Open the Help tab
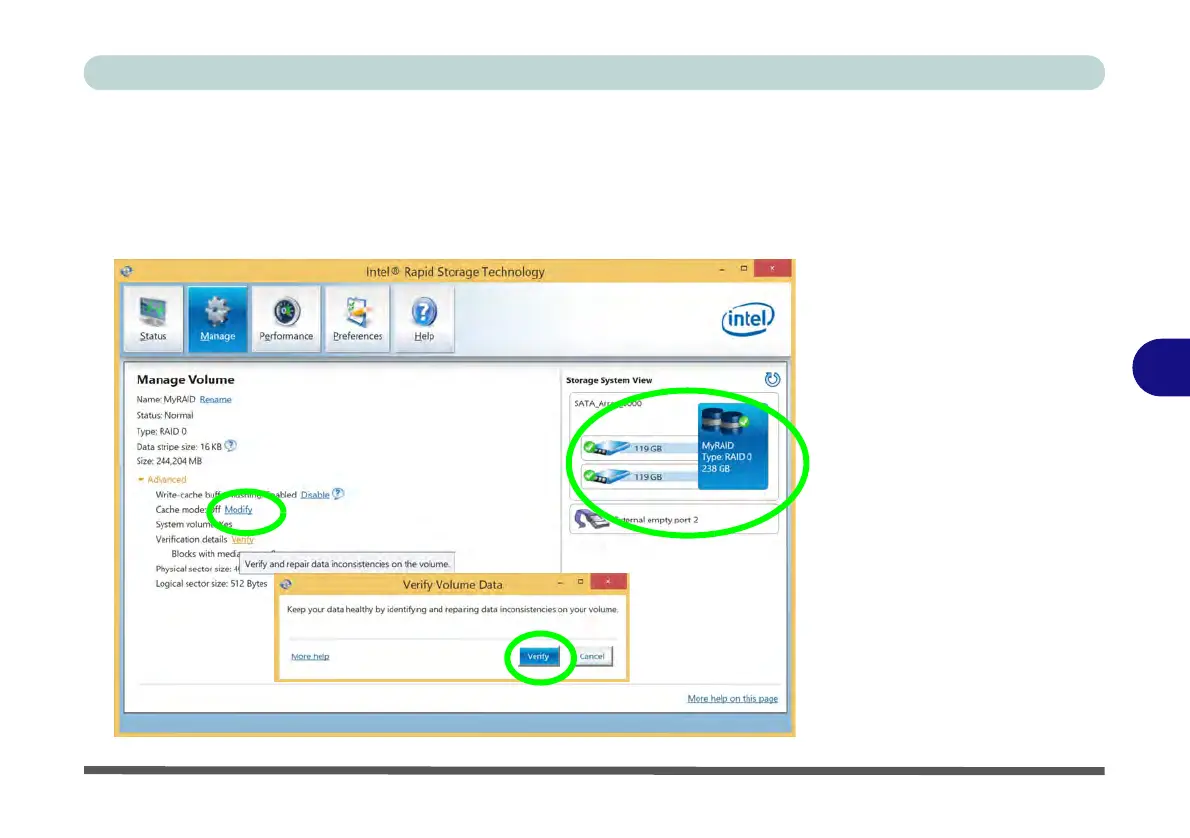The image size is (1190, 838). click(x=424, y=319)
